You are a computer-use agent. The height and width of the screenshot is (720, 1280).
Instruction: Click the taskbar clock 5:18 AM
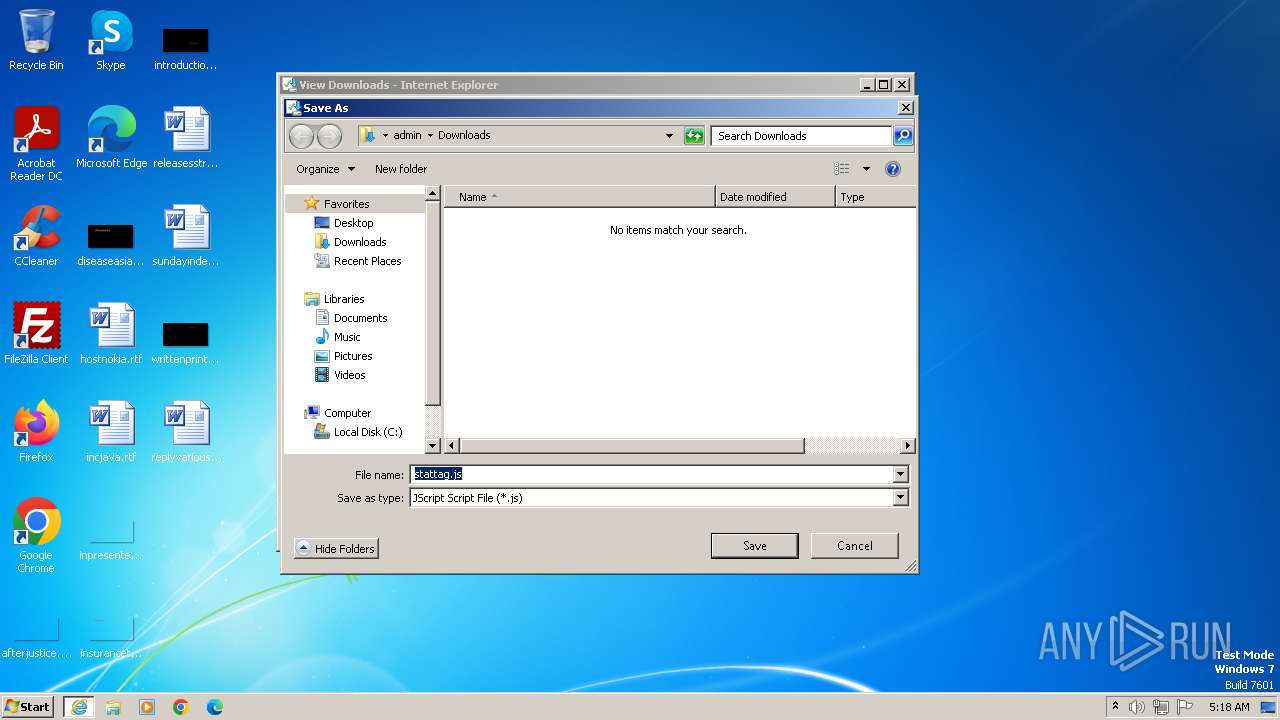(x=1229, y=707)
